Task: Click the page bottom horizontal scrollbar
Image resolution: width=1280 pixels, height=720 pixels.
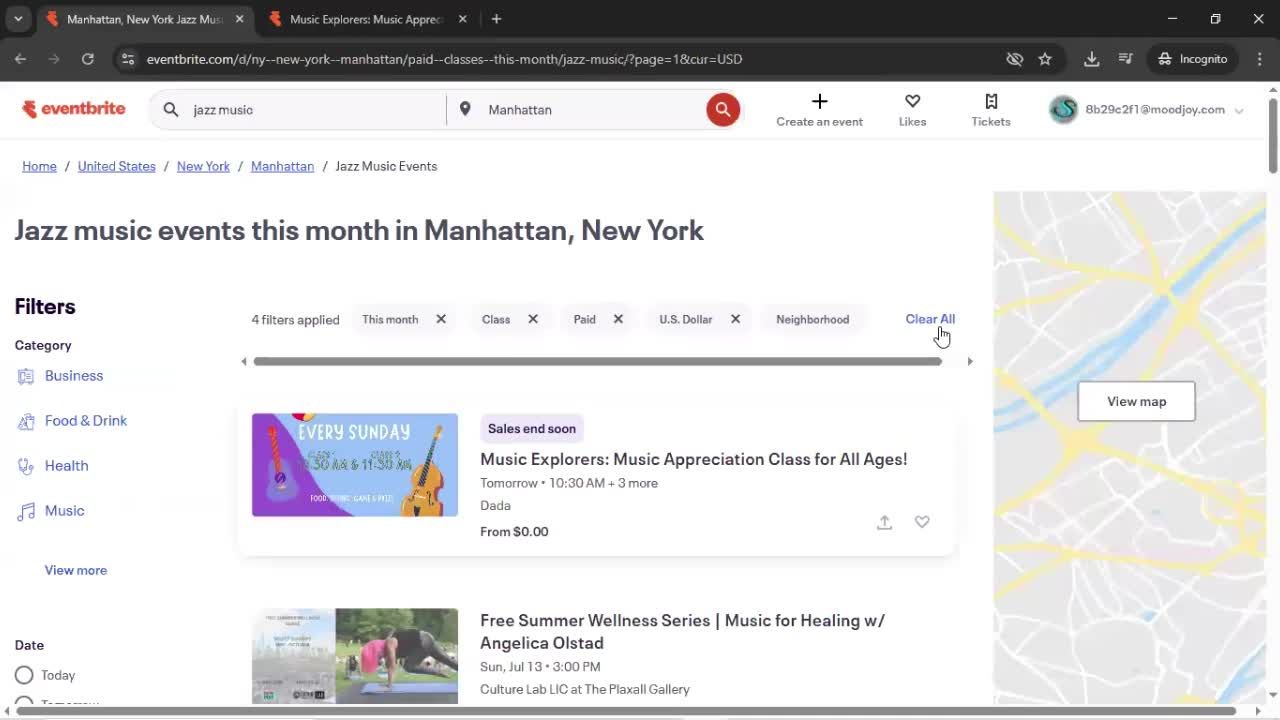Action: click(x=626, y=711)
